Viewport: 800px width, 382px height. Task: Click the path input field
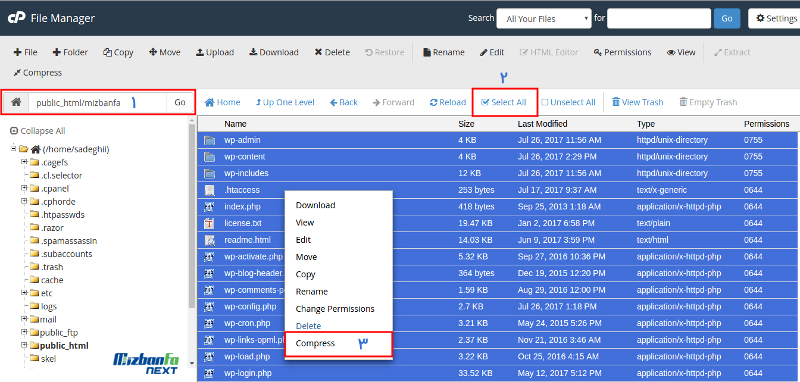(x=97, y=102)
